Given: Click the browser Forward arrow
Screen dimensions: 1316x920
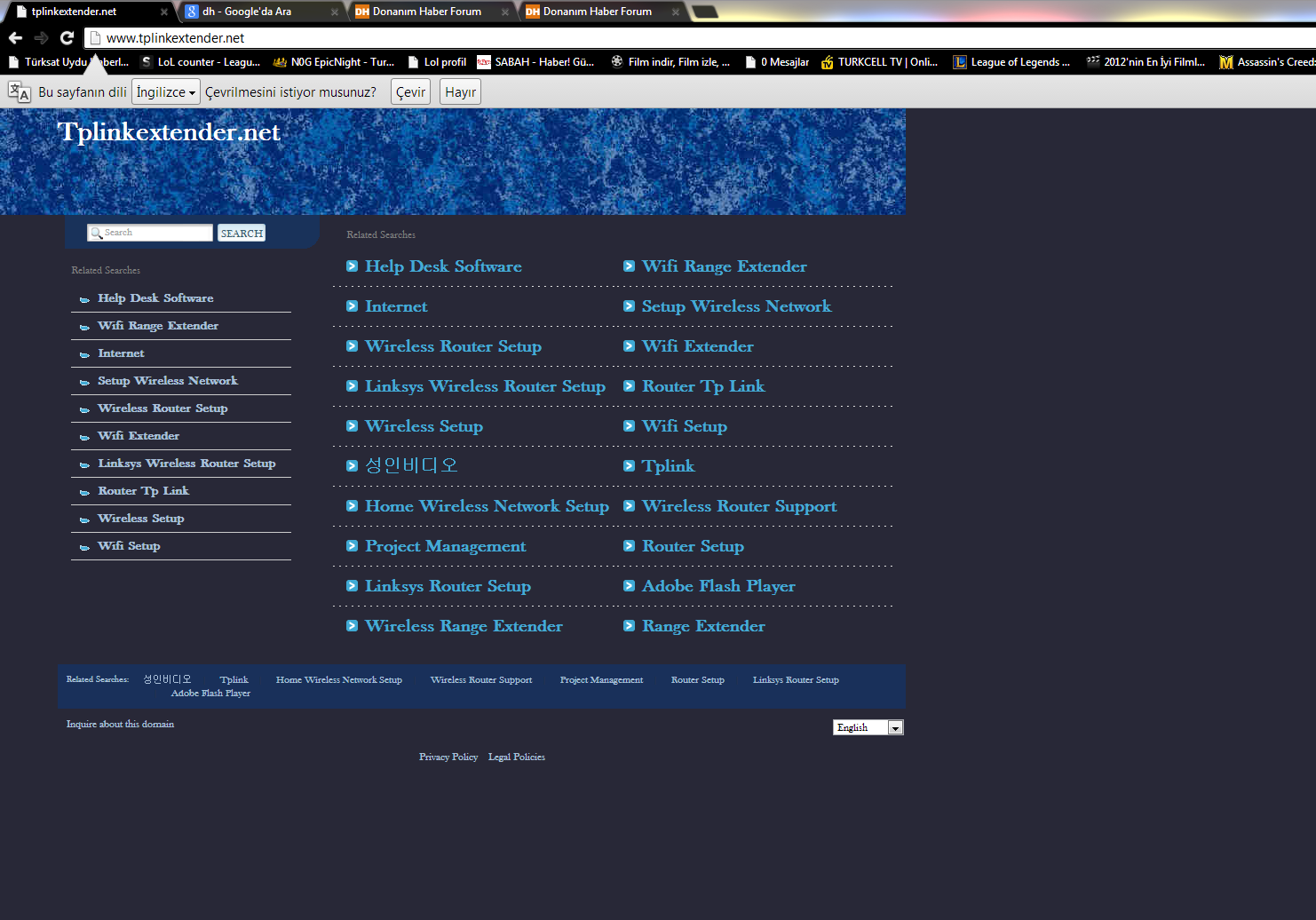Looking at the screenshot, I should tap(41, 38).
